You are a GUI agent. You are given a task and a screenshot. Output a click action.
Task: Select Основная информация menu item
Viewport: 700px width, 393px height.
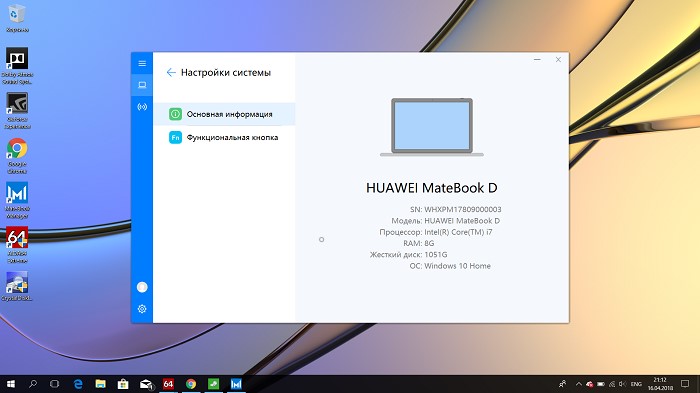tap(224, 114)
